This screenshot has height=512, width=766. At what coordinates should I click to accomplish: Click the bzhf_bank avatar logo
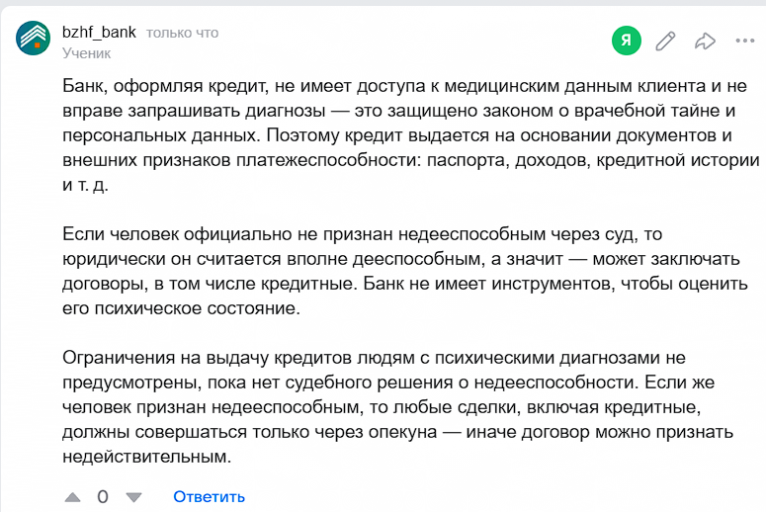pyautogui.click(x=34, y=41)
